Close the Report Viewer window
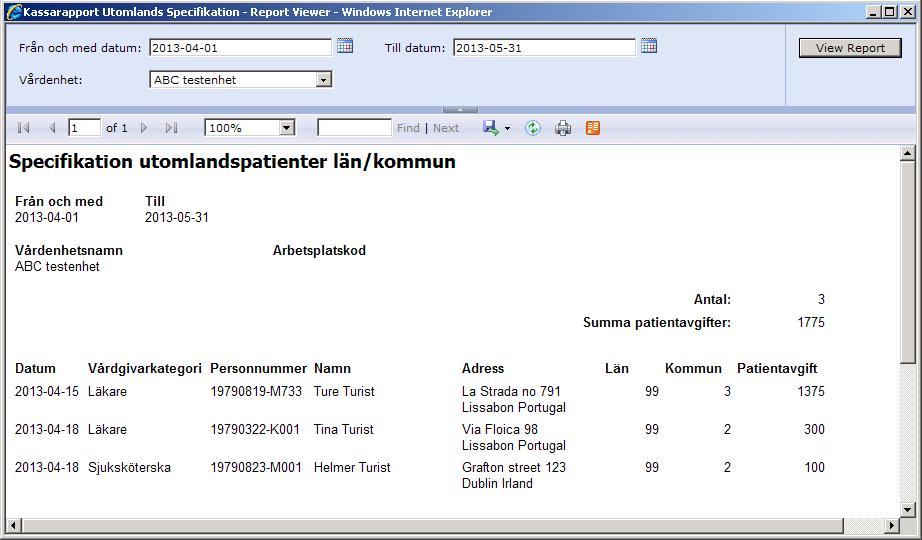This screenshot has width=922, height=540. click(907, 12)
